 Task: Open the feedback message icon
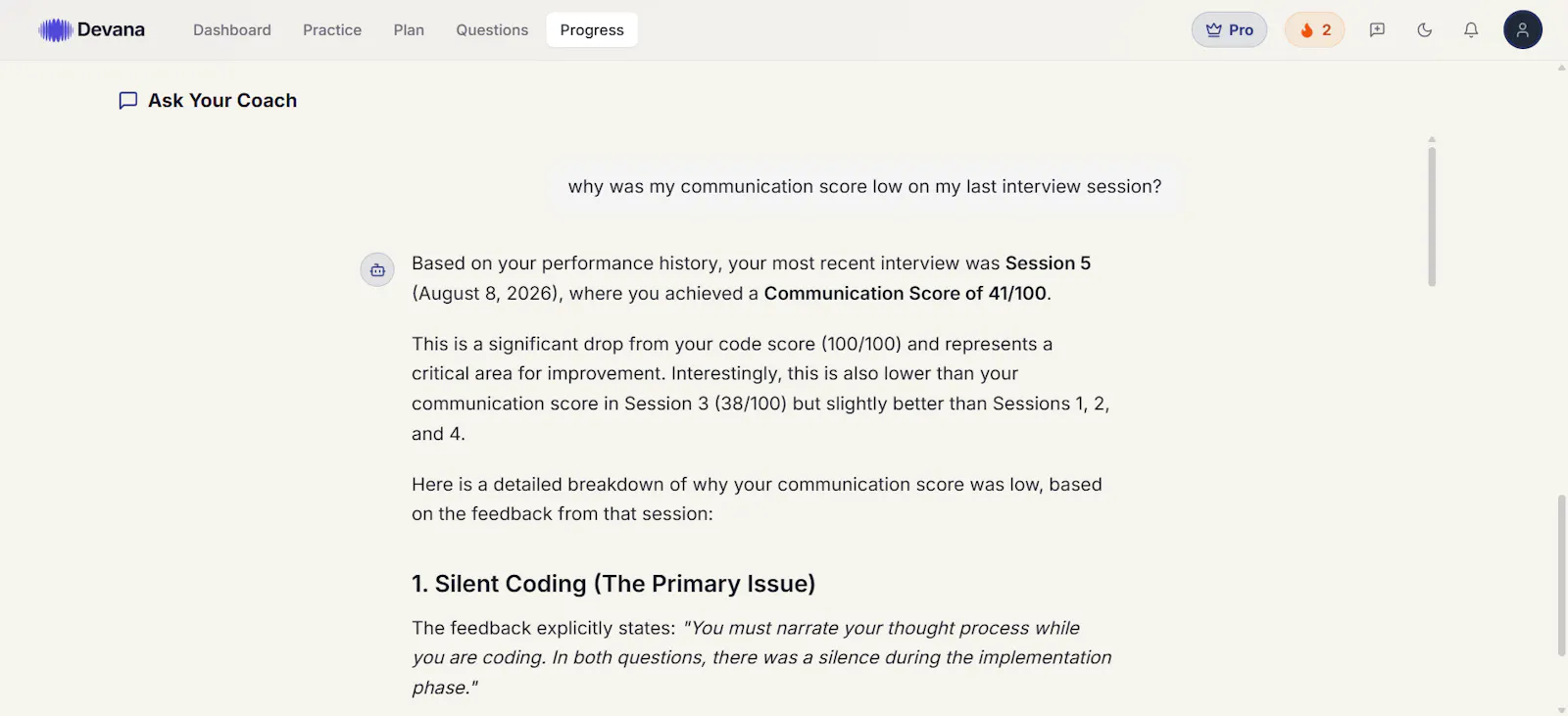(1377, 30)
